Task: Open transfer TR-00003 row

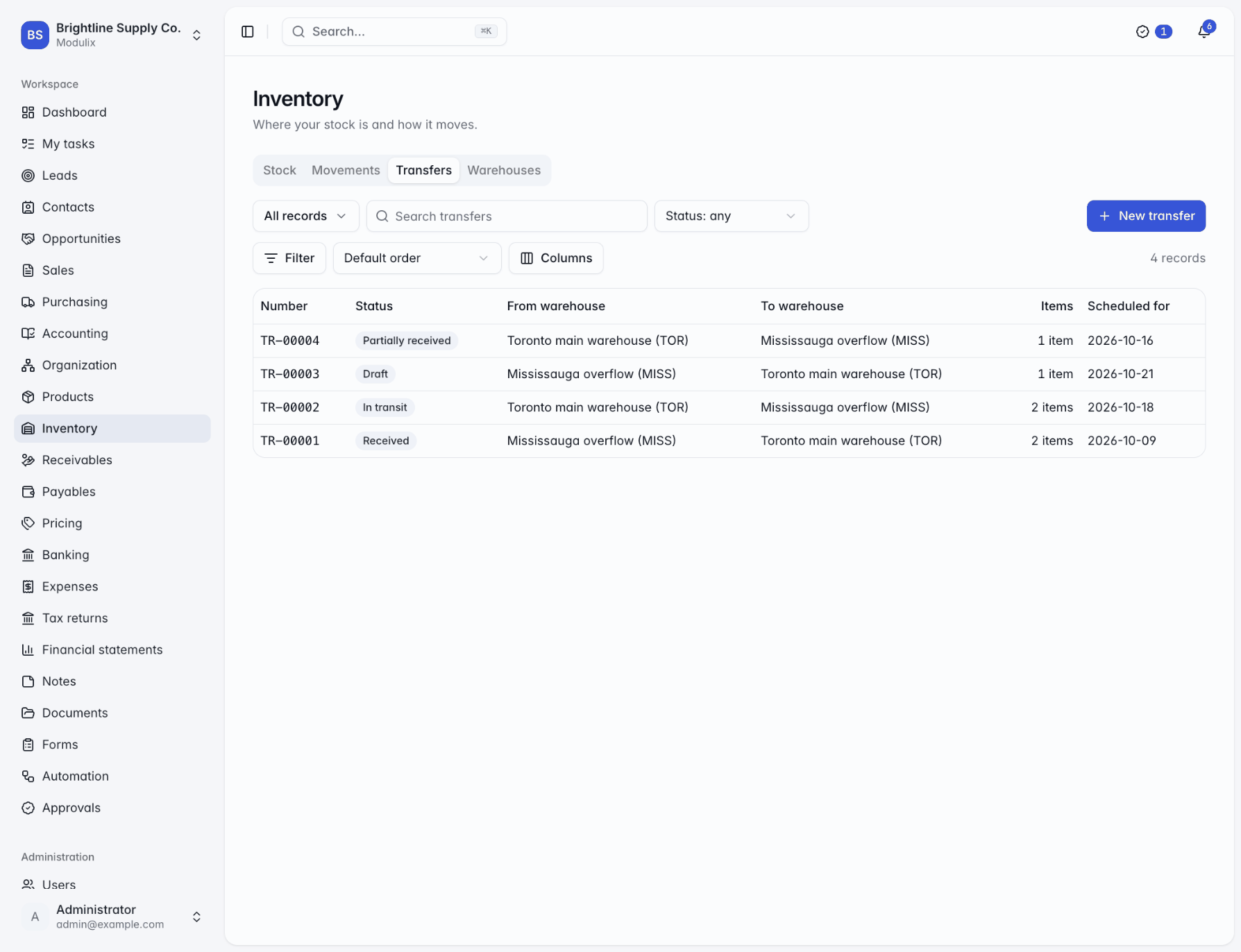Action: click(x=729, y=374)
